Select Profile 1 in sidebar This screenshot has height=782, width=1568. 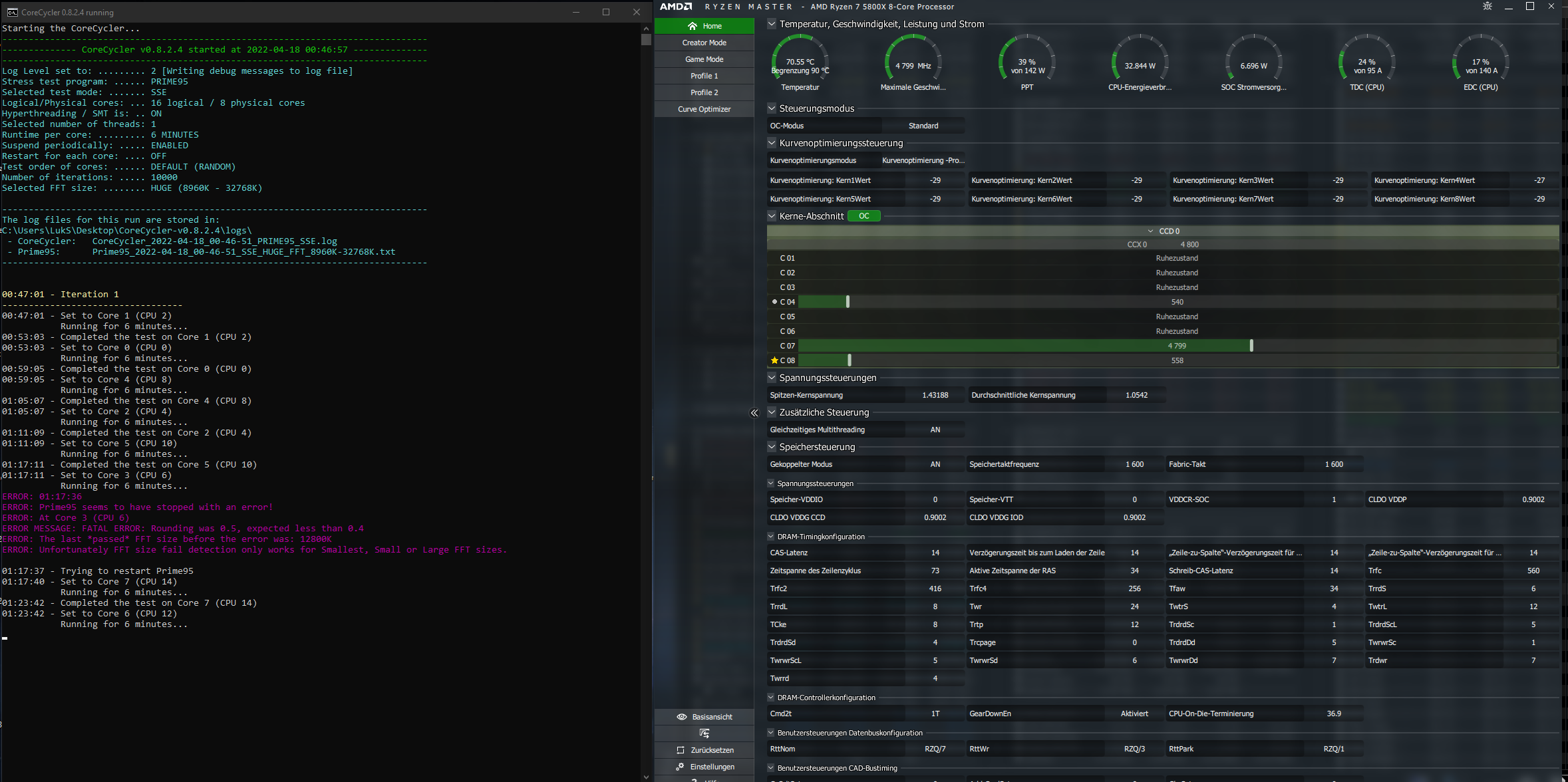pos(704,76)
